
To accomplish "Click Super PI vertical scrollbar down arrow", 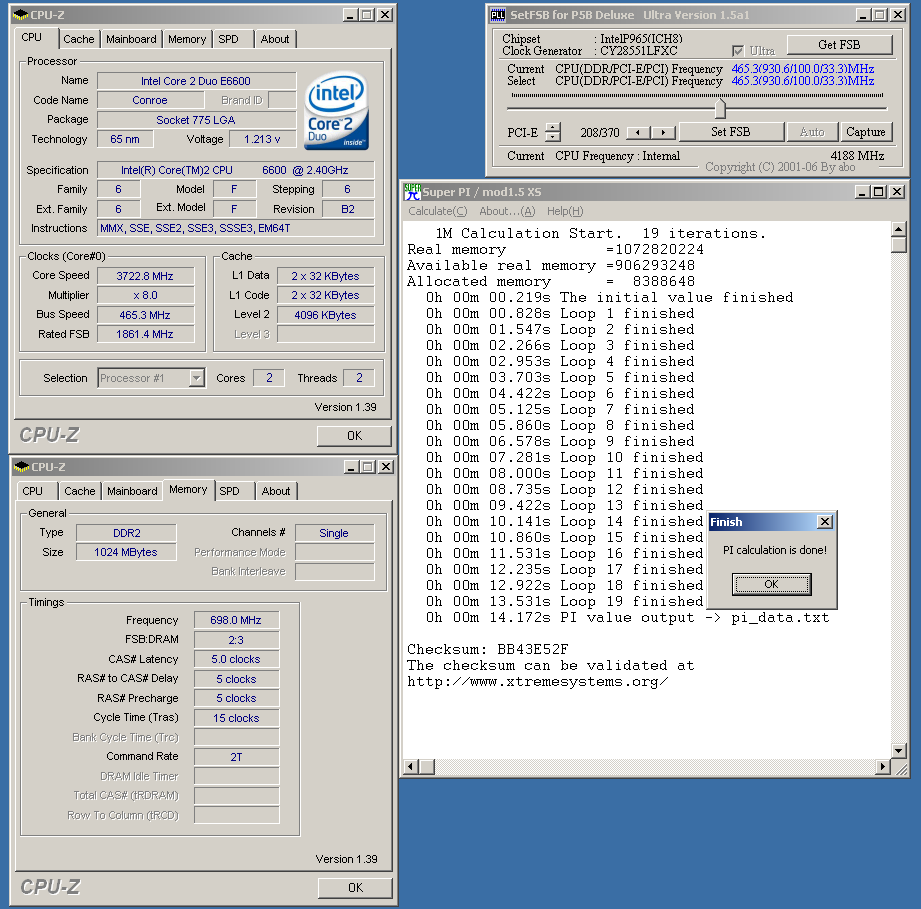I will (899, 750).
